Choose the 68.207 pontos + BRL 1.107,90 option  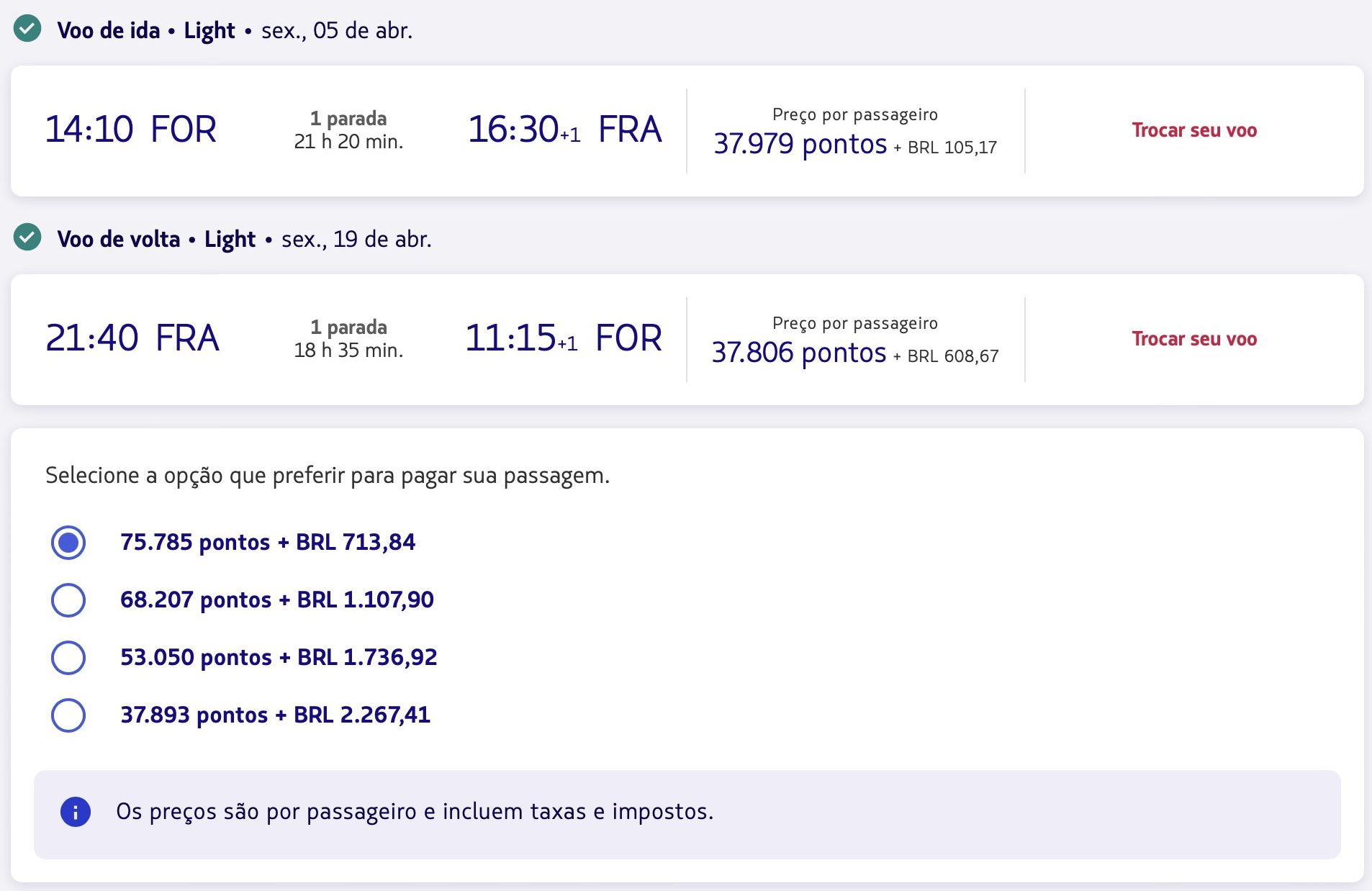(x=68, y=600)
